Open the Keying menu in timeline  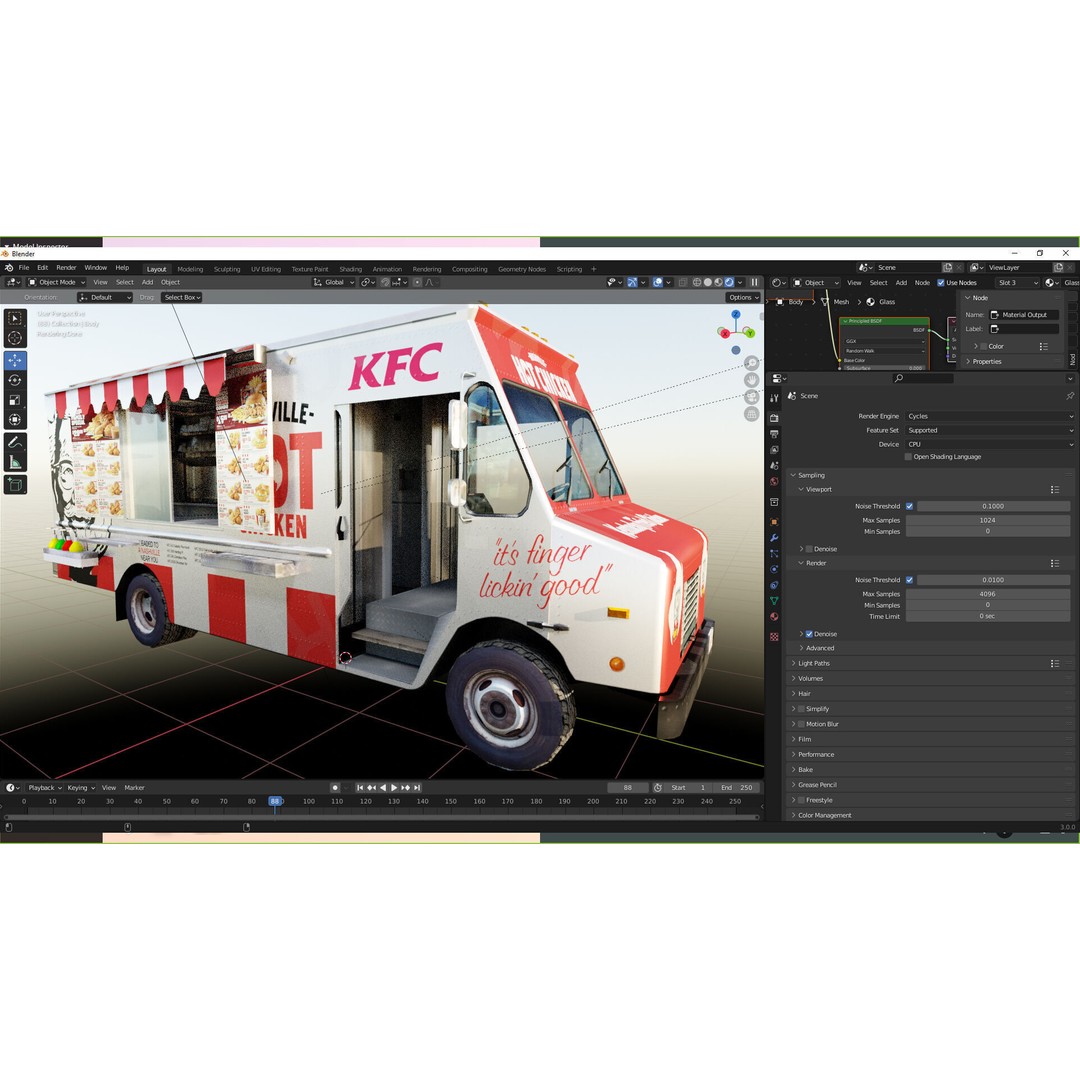(x=81, y=787)
